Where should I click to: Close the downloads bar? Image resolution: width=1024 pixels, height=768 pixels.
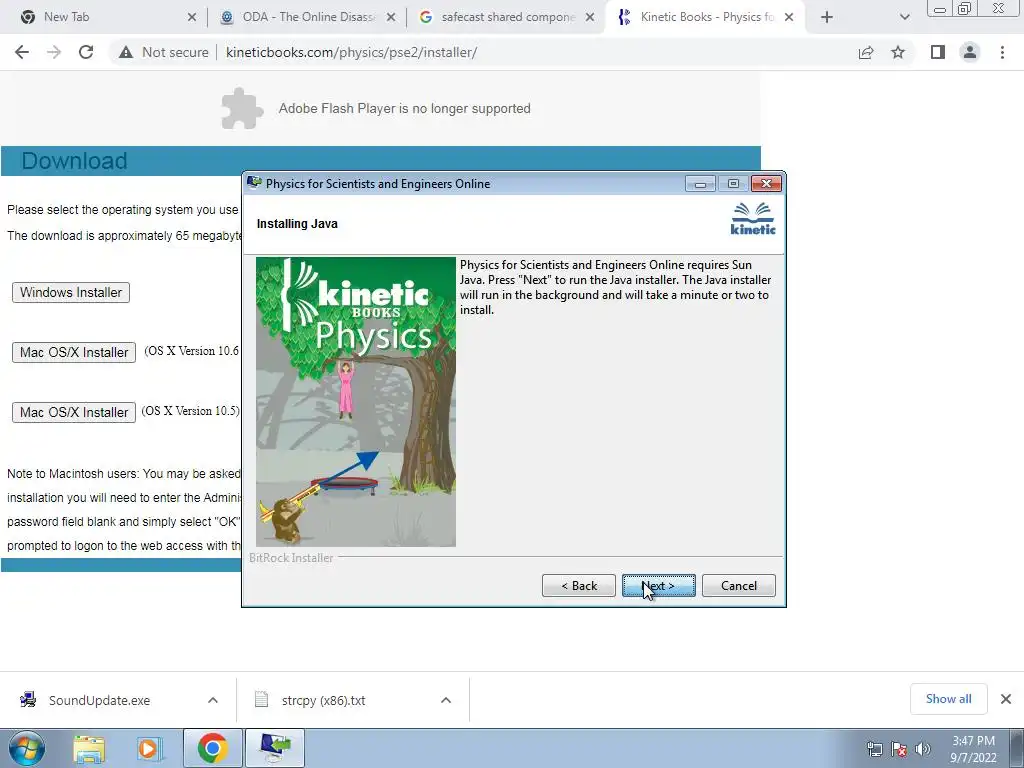click(x=1006, y=699)
